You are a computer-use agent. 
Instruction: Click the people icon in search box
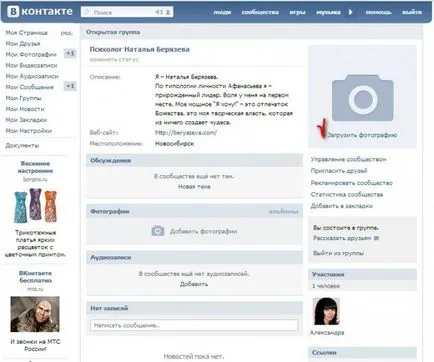(x=168, y=12)
